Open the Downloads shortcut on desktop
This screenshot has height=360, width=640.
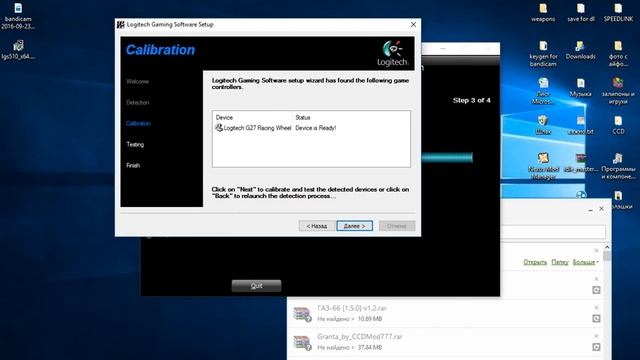pyautogui.click(x=580, y=51)
